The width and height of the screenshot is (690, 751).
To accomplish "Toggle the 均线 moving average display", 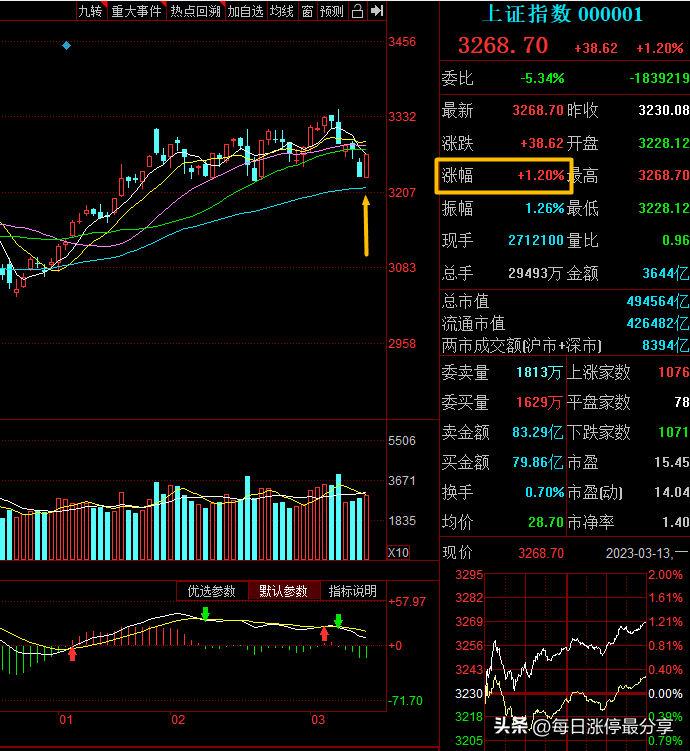I will pos(283,11).
